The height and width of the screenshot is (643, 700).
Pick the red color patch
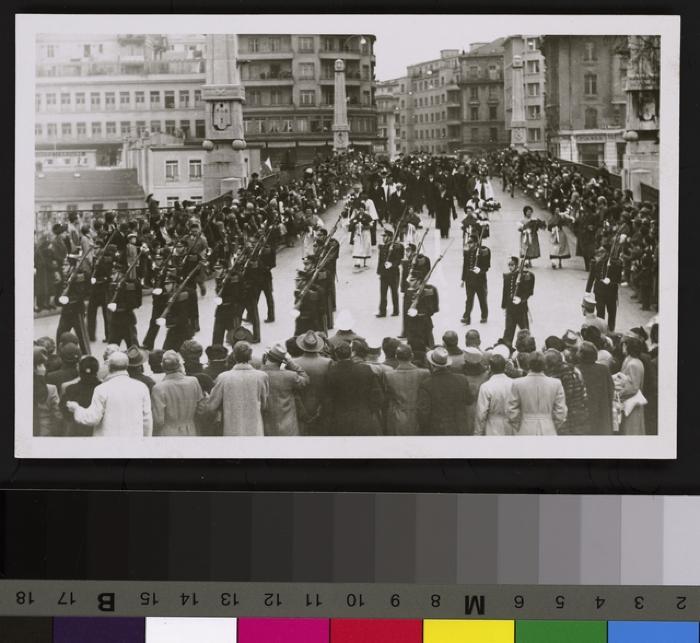[x=376, y=630]
